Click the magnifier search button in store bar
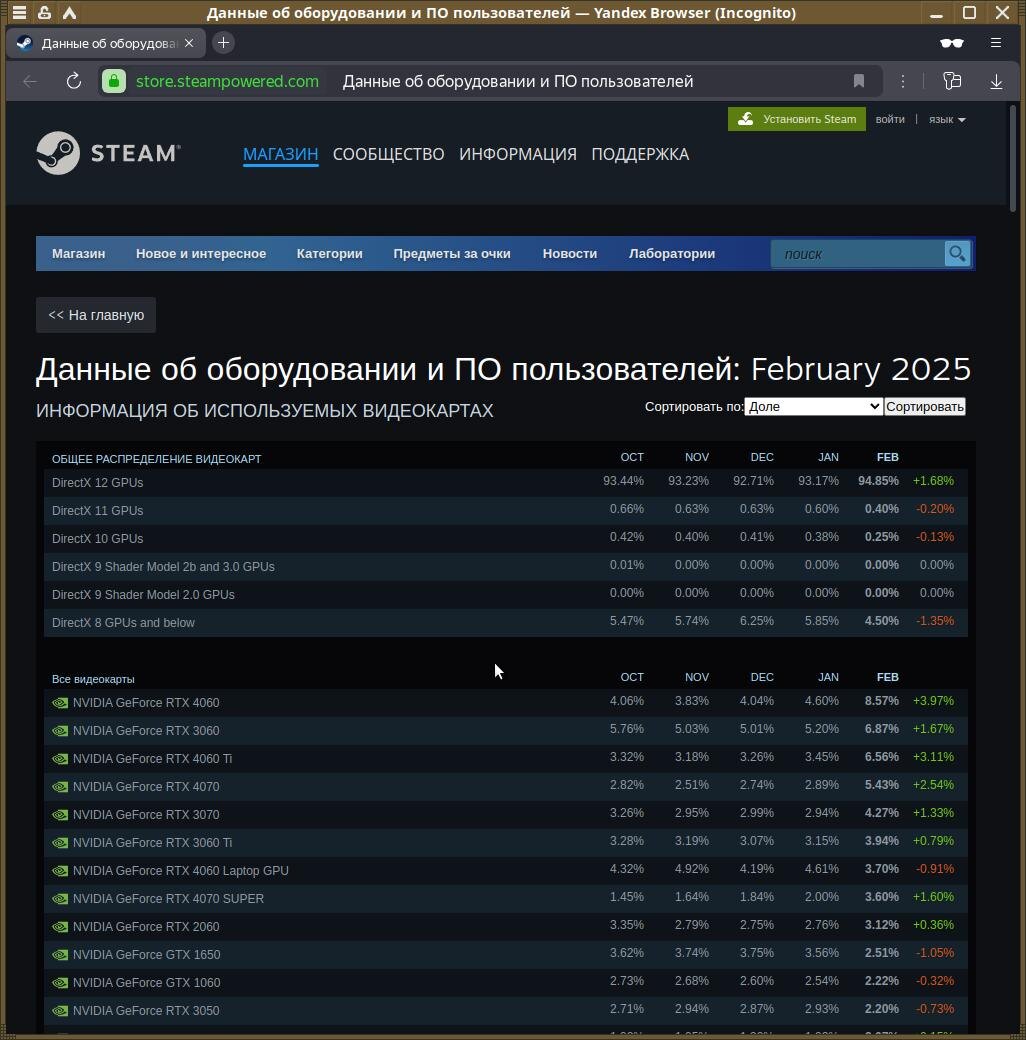 pos(957,253)
